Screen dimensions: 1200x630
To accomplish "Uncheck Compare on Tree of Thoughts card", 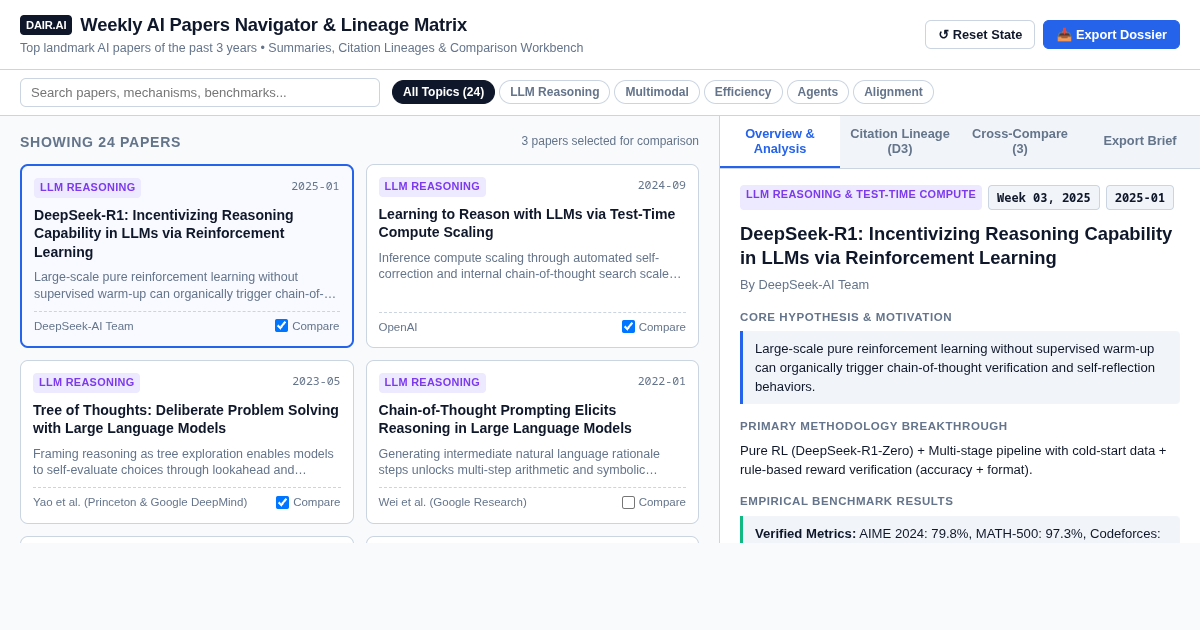I will click(x=282, y=502).
